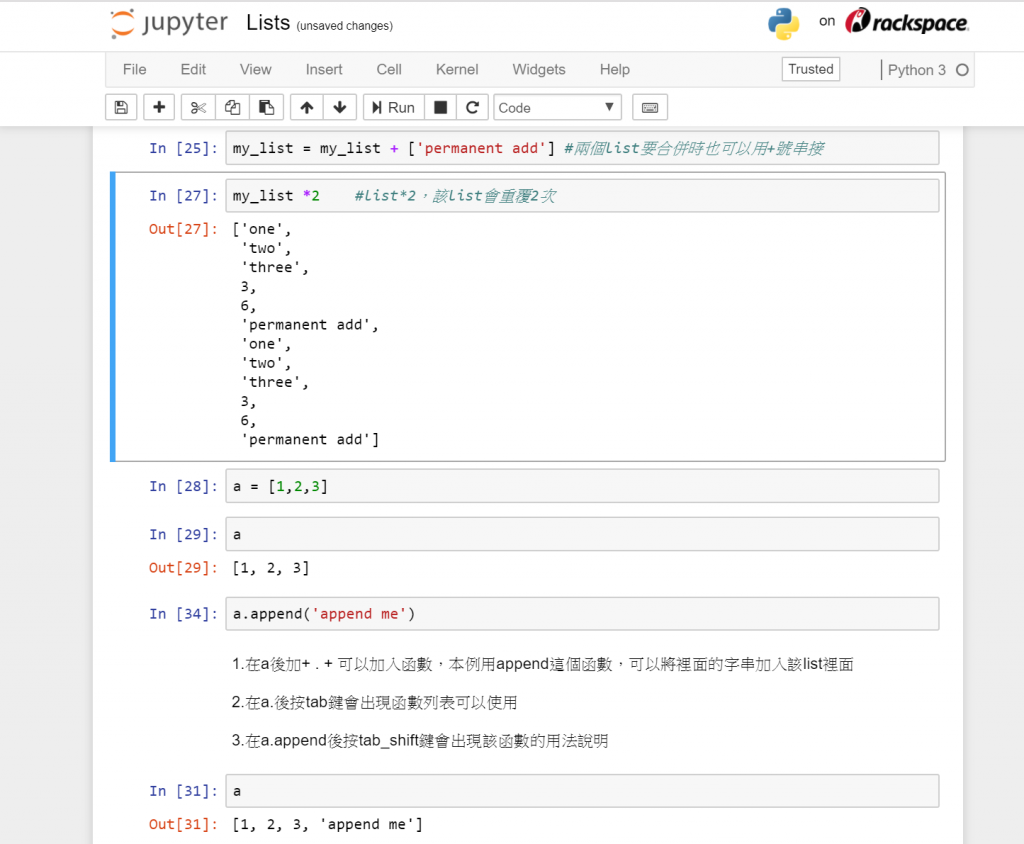The height and width of the screenshot is (844, 1024).
Task: Open the Edit menu
Action: [x=193, y=69]
